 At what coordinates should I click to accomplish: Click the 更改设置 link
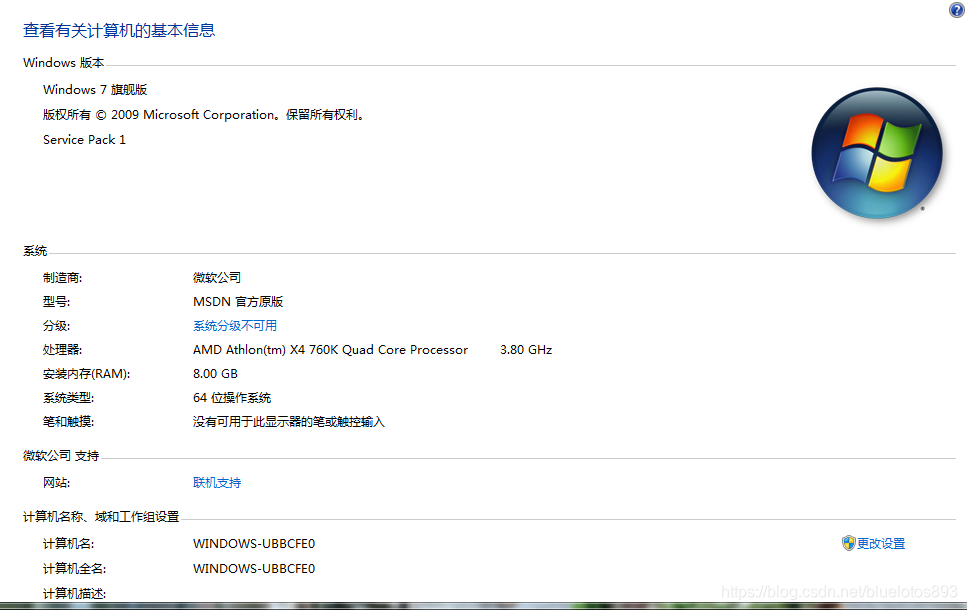[x=881, y=543]
